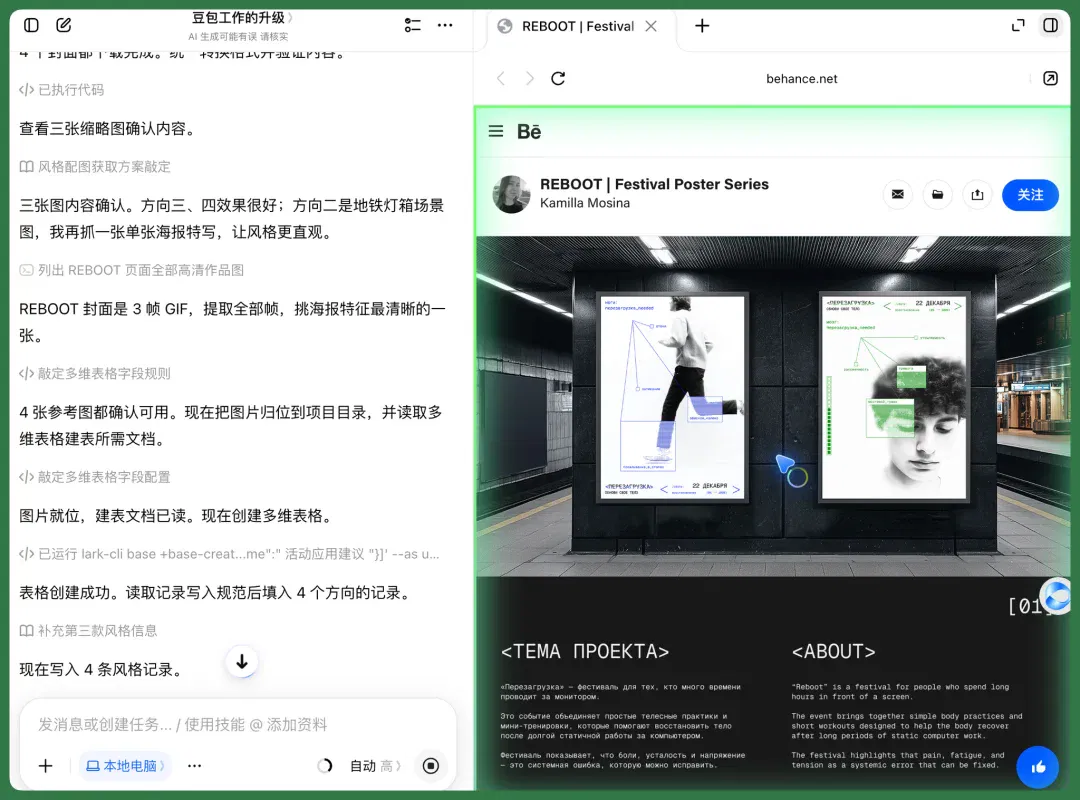Follow author with 关注 button

point(1030,195)
